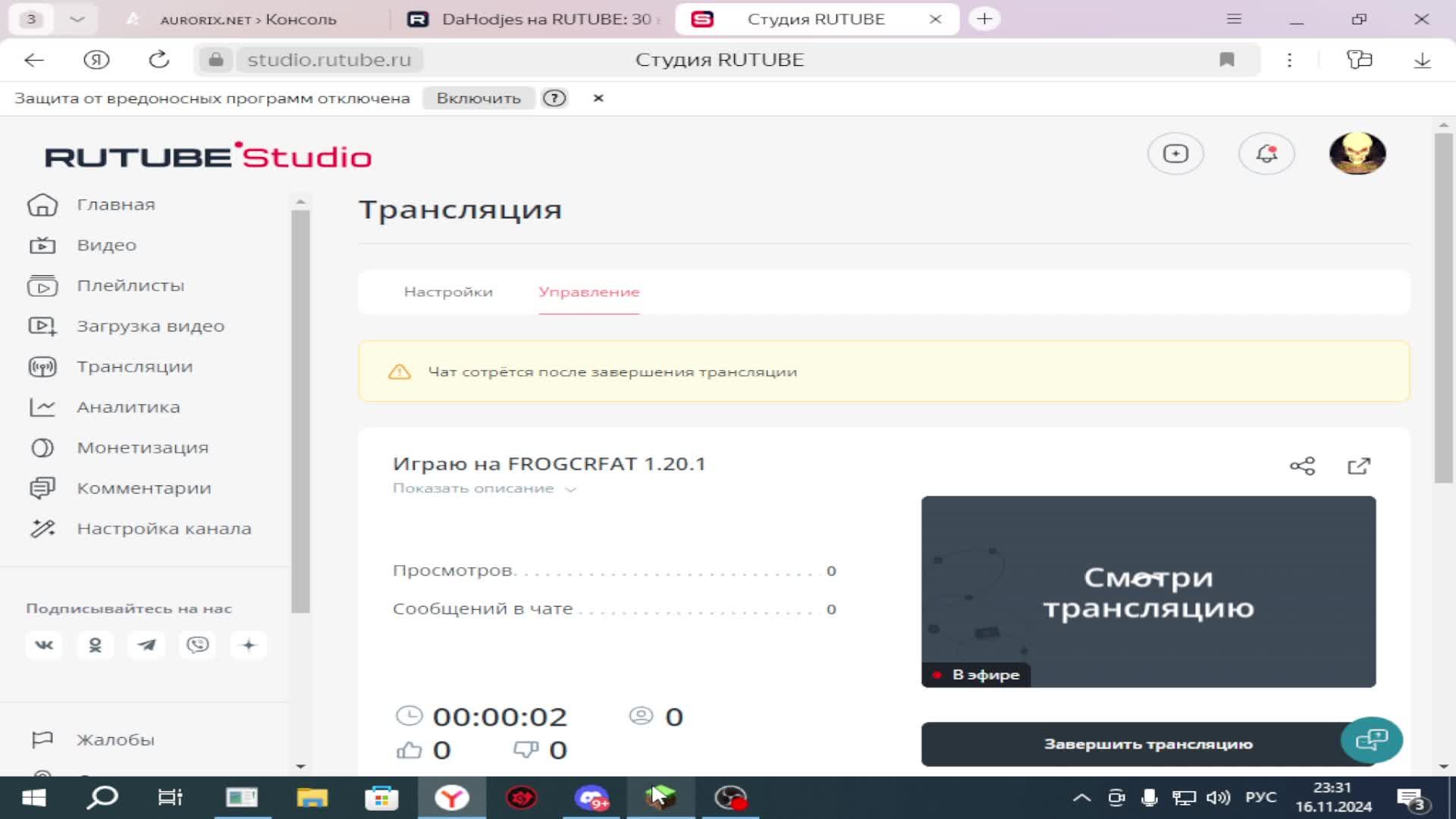
Task: Expand Показать описание
Action: pos(485,488)
